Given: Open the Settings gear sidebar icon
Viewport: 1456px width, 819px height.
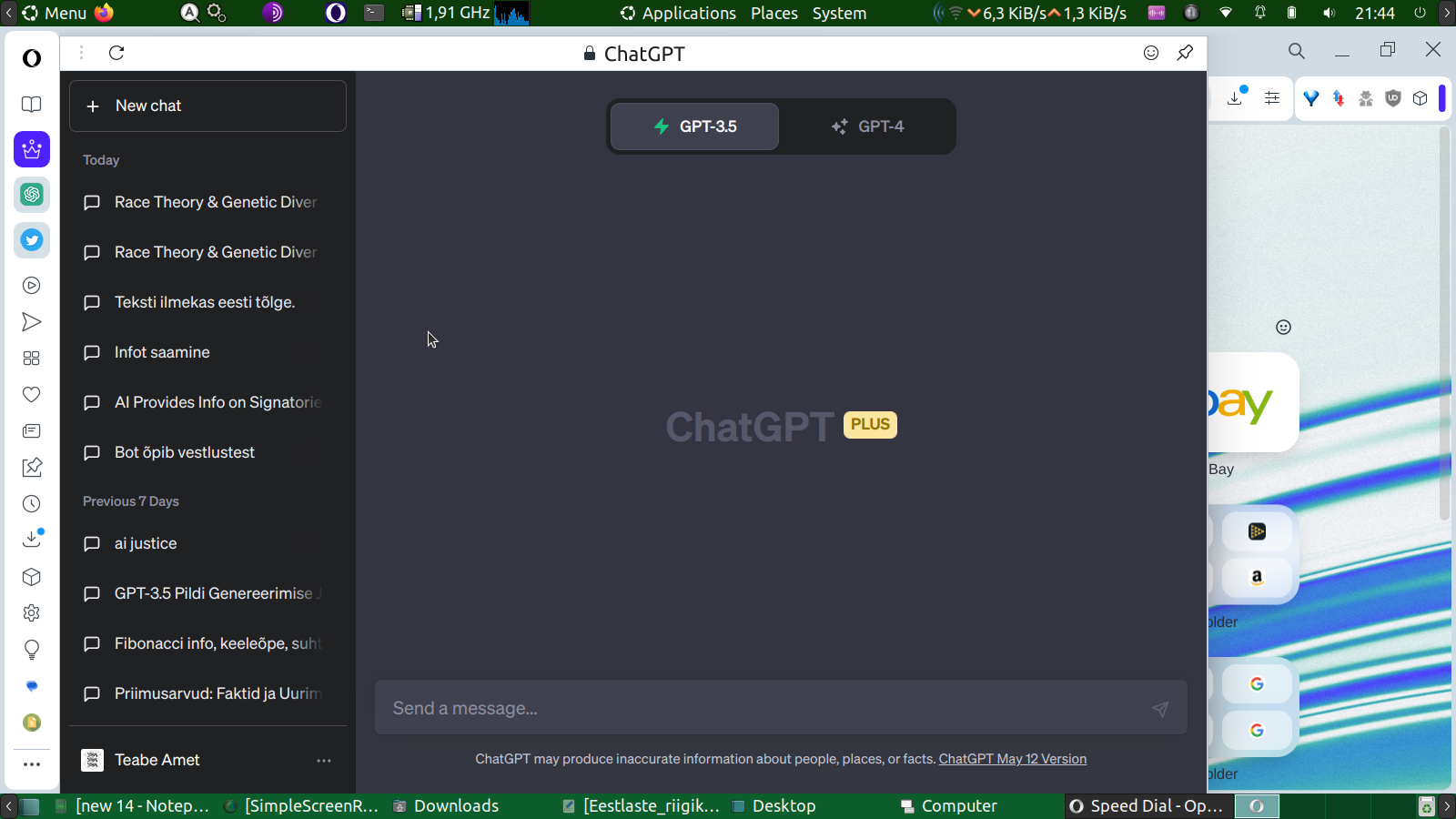Looking at the screenshot, I should click(32, 613).
